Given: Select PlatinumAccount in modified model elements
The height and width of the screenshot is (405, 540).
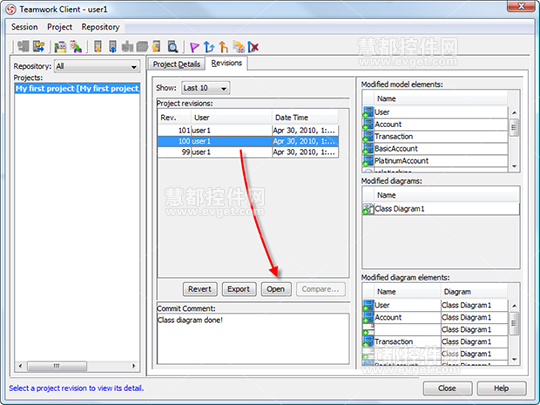Looking at the screenshot, I should 435,161.
